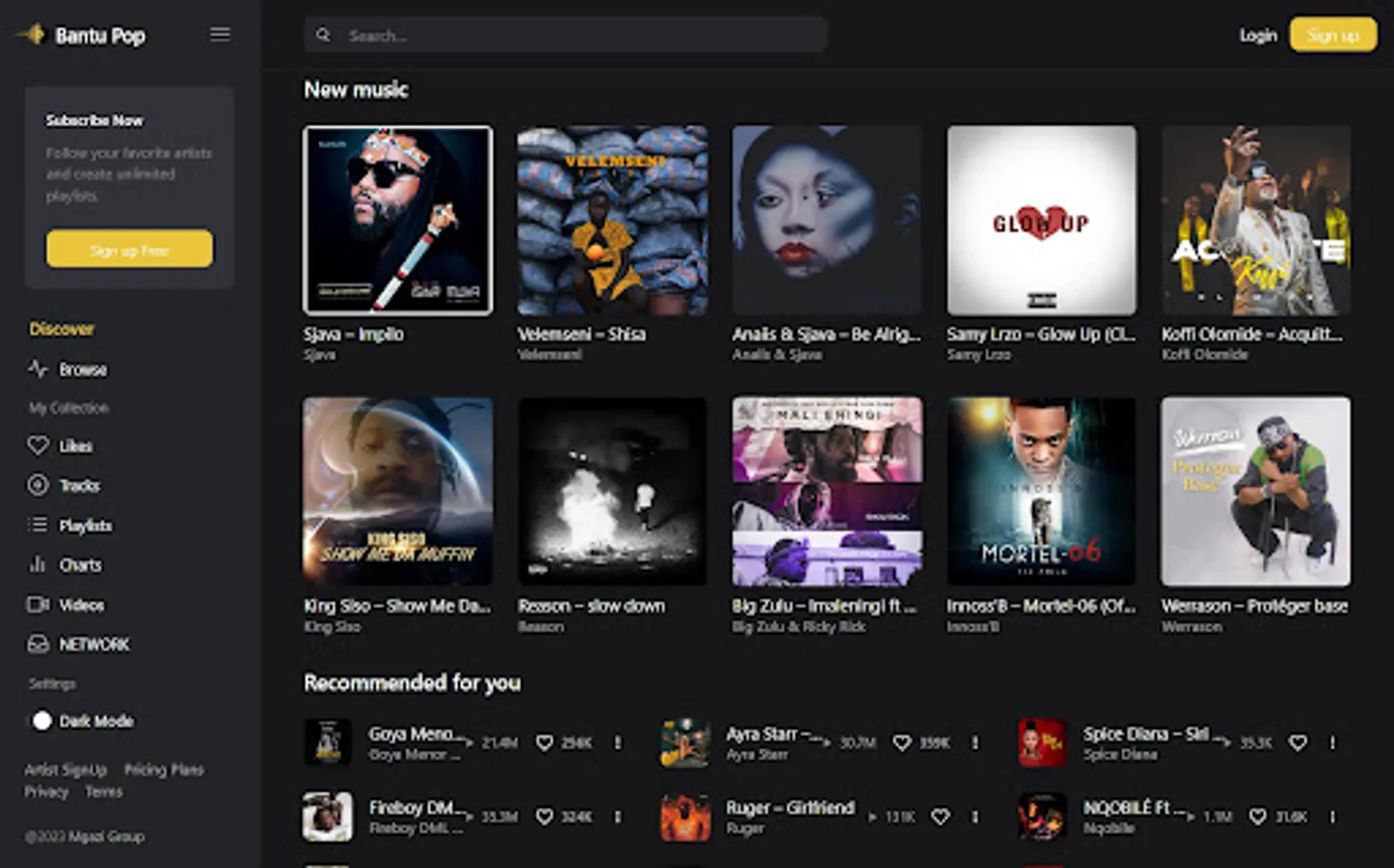Open more options for NQOBILÉ track
This screenshot has height=868, width=1394.
[x=1332, y=817]
